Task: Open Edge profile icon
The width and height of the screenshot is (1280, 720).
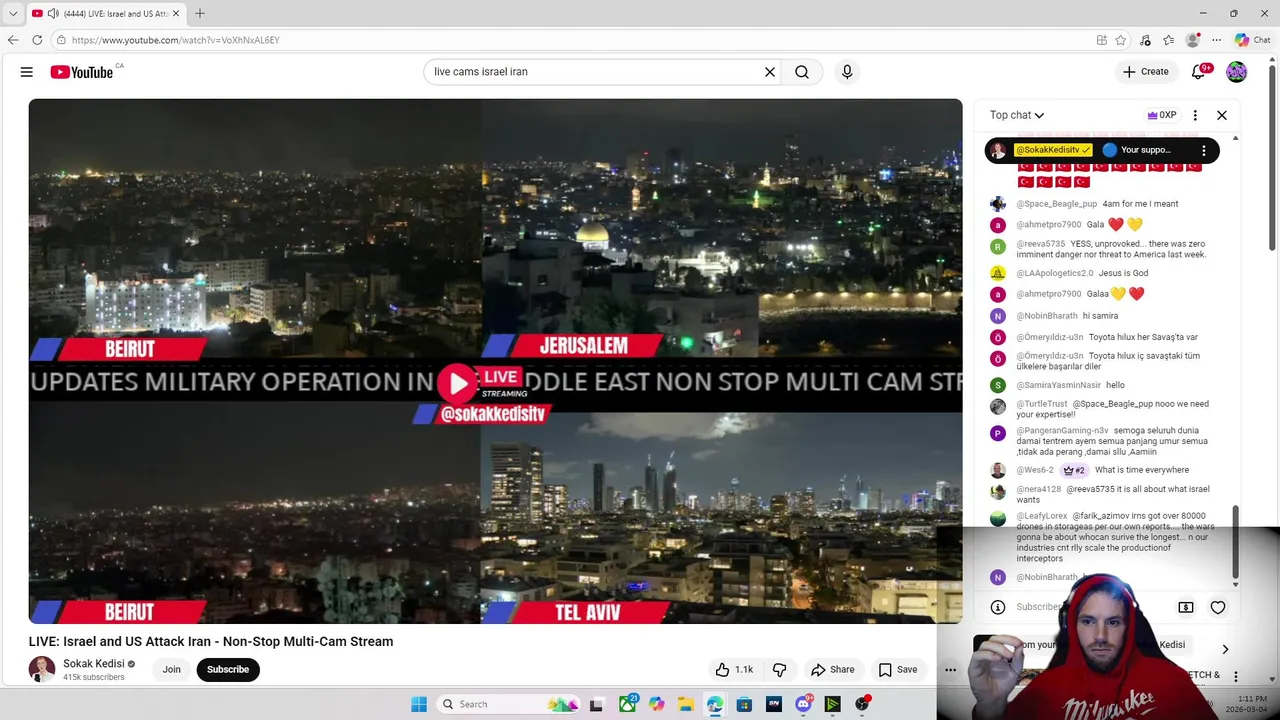Action: tap(1192, 40)
